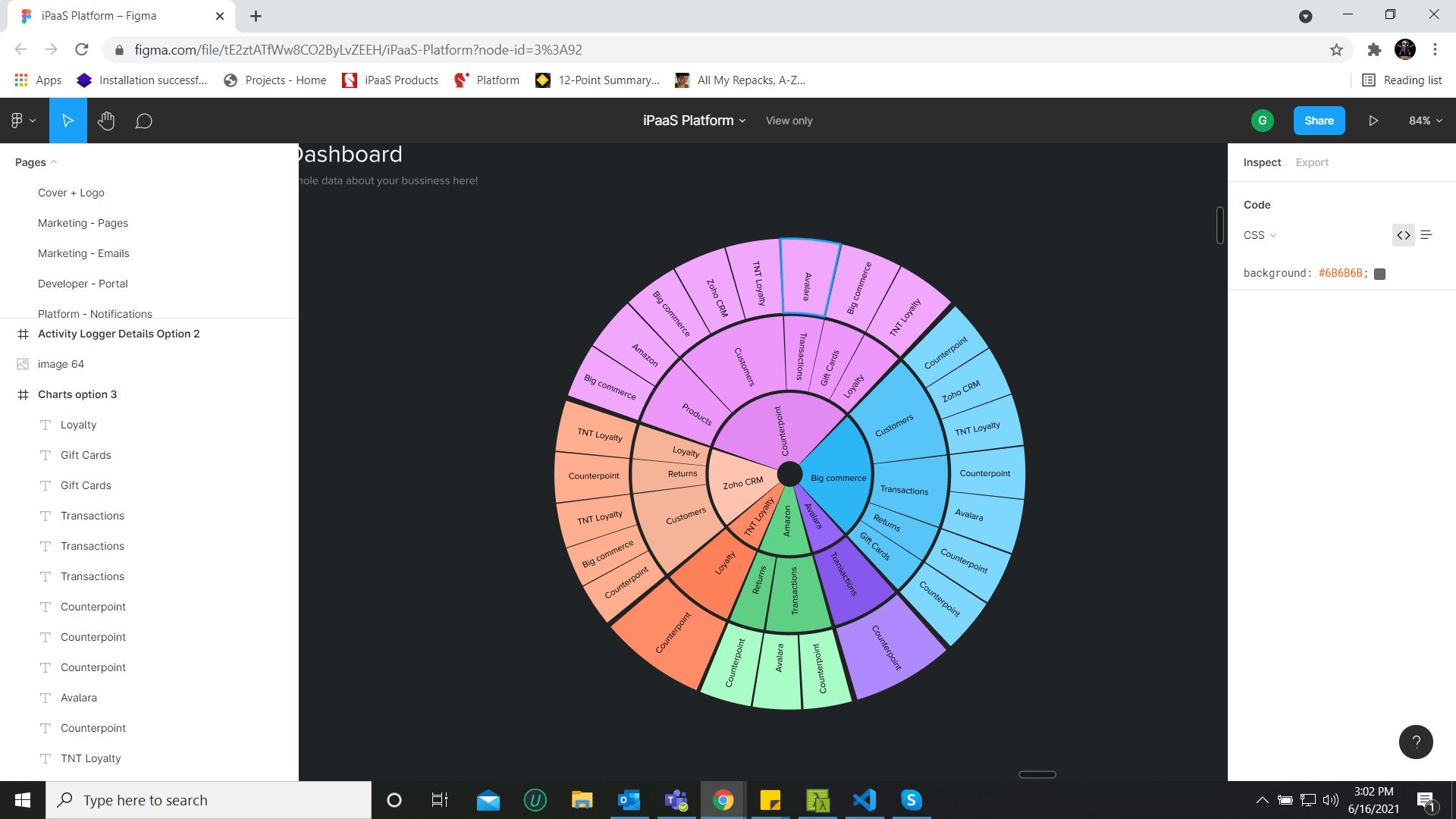Open iPaaS Products bookmark

point(391,80)
